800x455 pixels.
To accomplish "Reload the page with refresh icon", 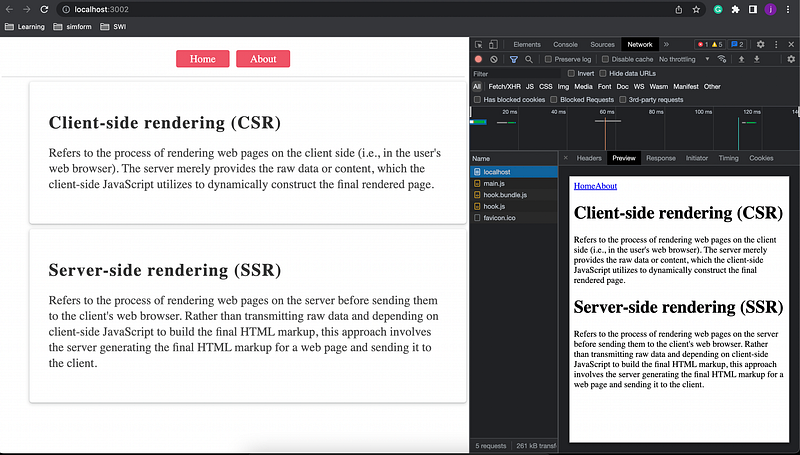I will pyautogui.click(x=44, y=9).
